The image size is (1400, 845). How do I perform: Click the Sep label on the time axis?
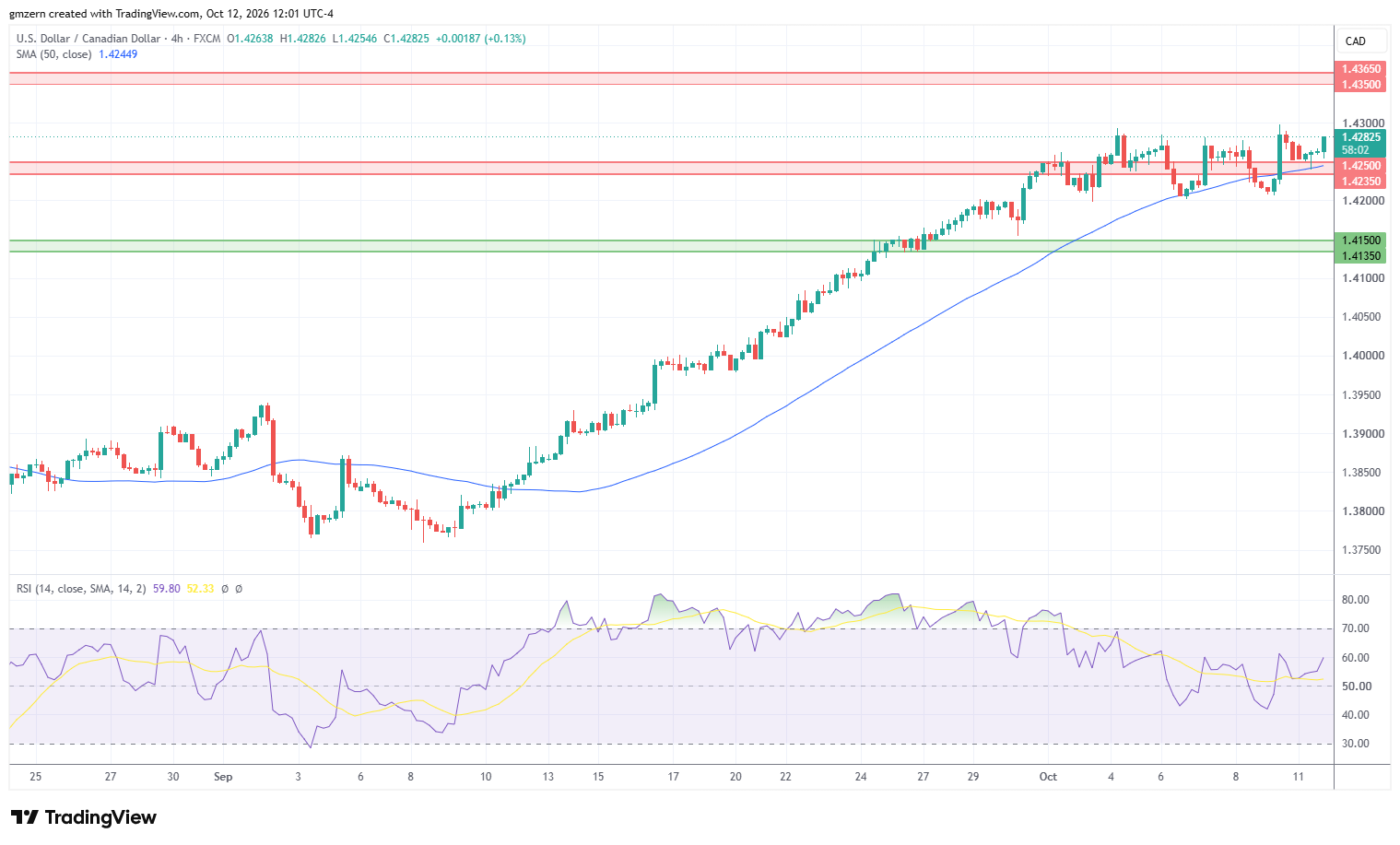tap(223, 777)
